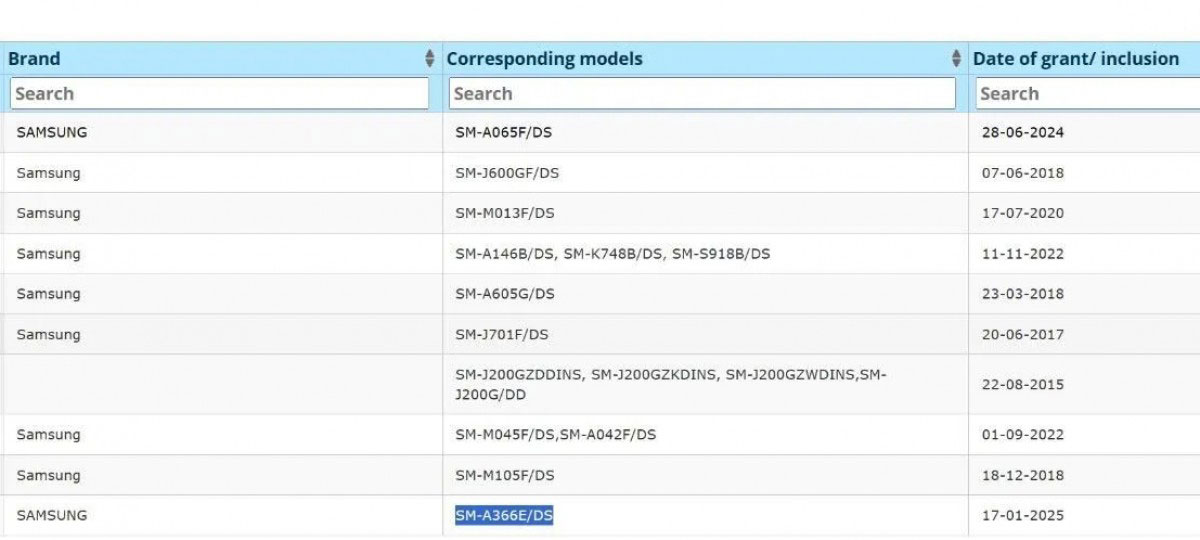Select the SM-M105F/DS model entry
1200x540 pixels.
(x=504, y=475)
